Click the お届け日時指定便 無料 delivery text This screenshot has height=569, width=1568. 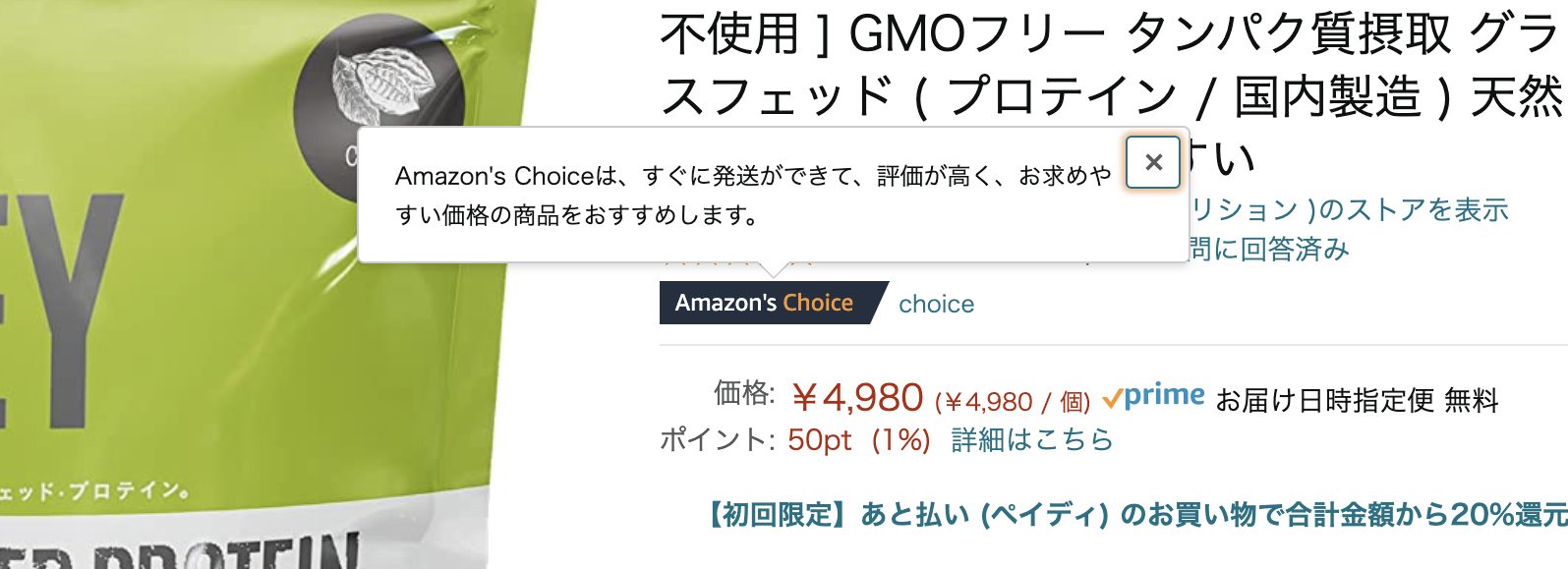click(x=1357, y=400)
